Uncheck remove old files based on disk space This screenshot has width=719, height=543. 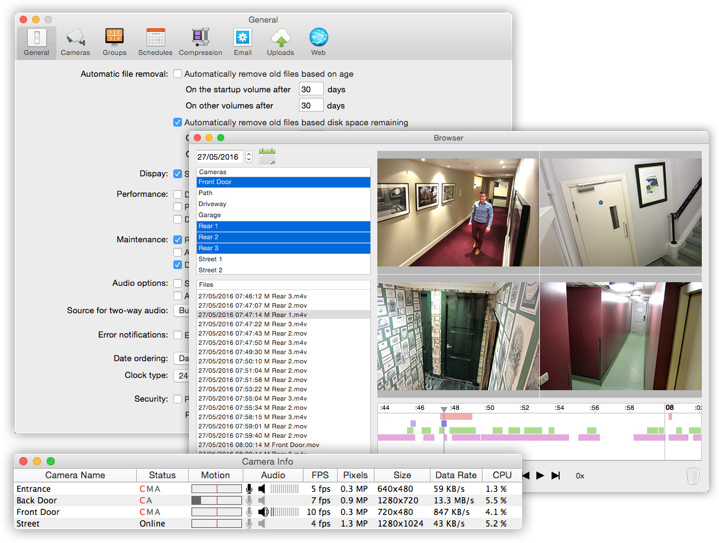tap(178, 123)
